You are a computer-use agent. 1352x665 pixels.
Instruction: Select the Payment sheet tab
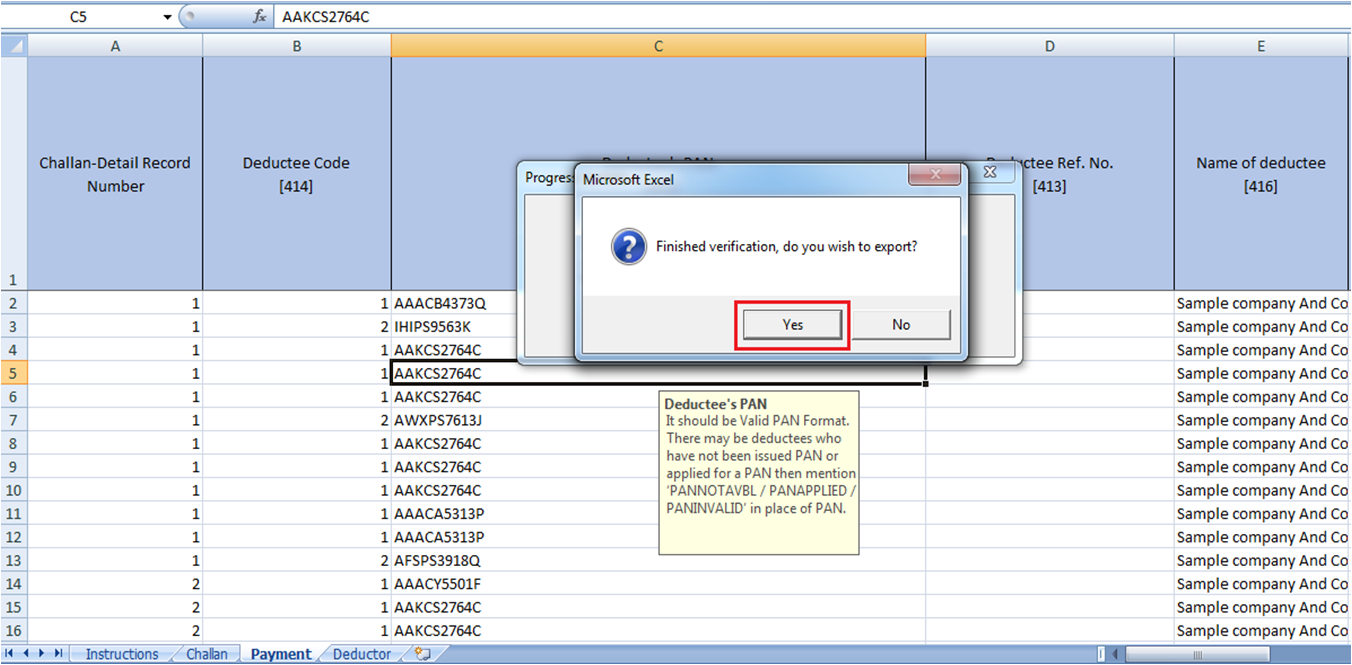click(x=280, y=653)
